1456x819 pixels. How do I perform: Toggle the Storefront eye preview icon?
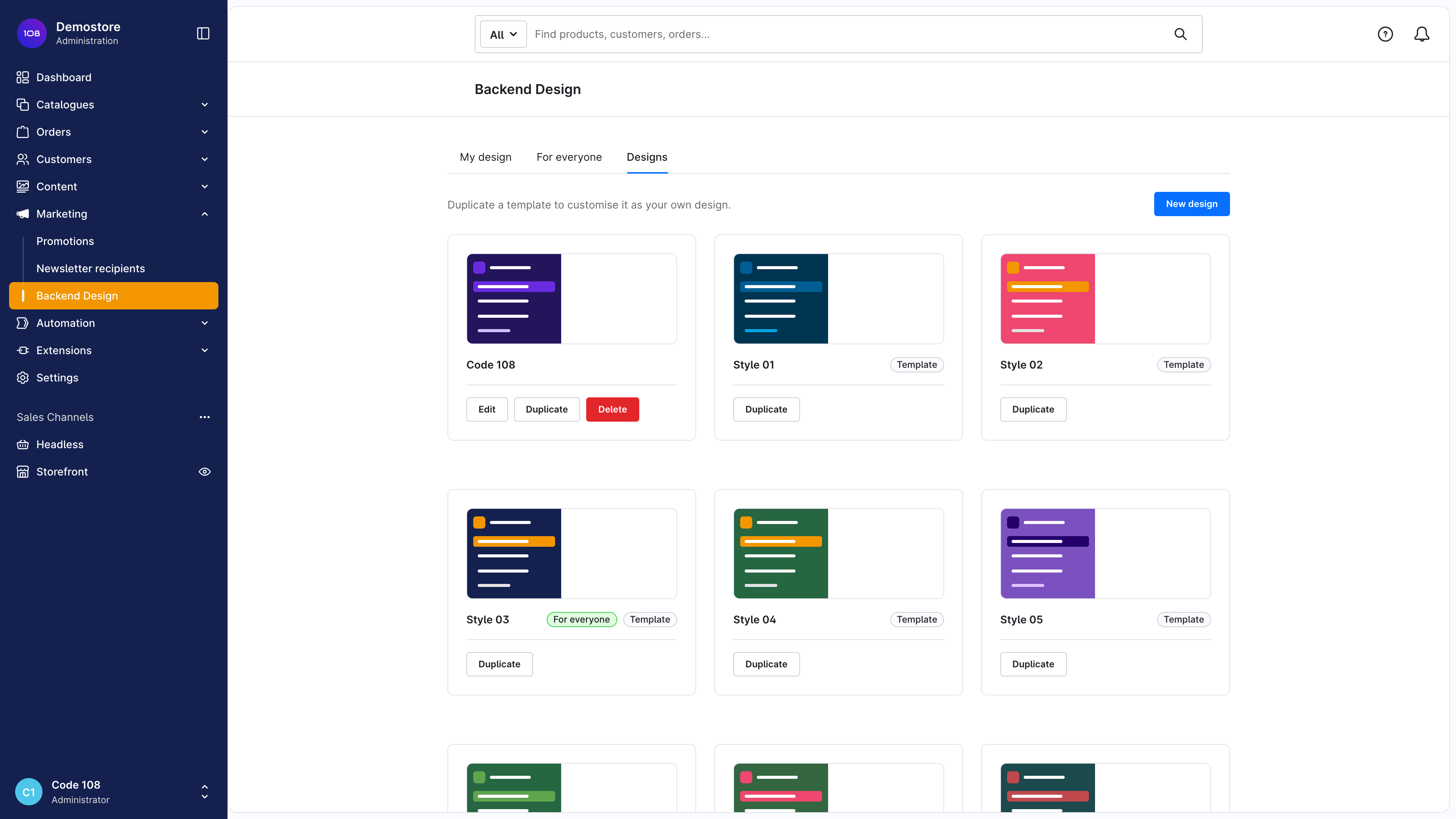(x=205, y=471)
